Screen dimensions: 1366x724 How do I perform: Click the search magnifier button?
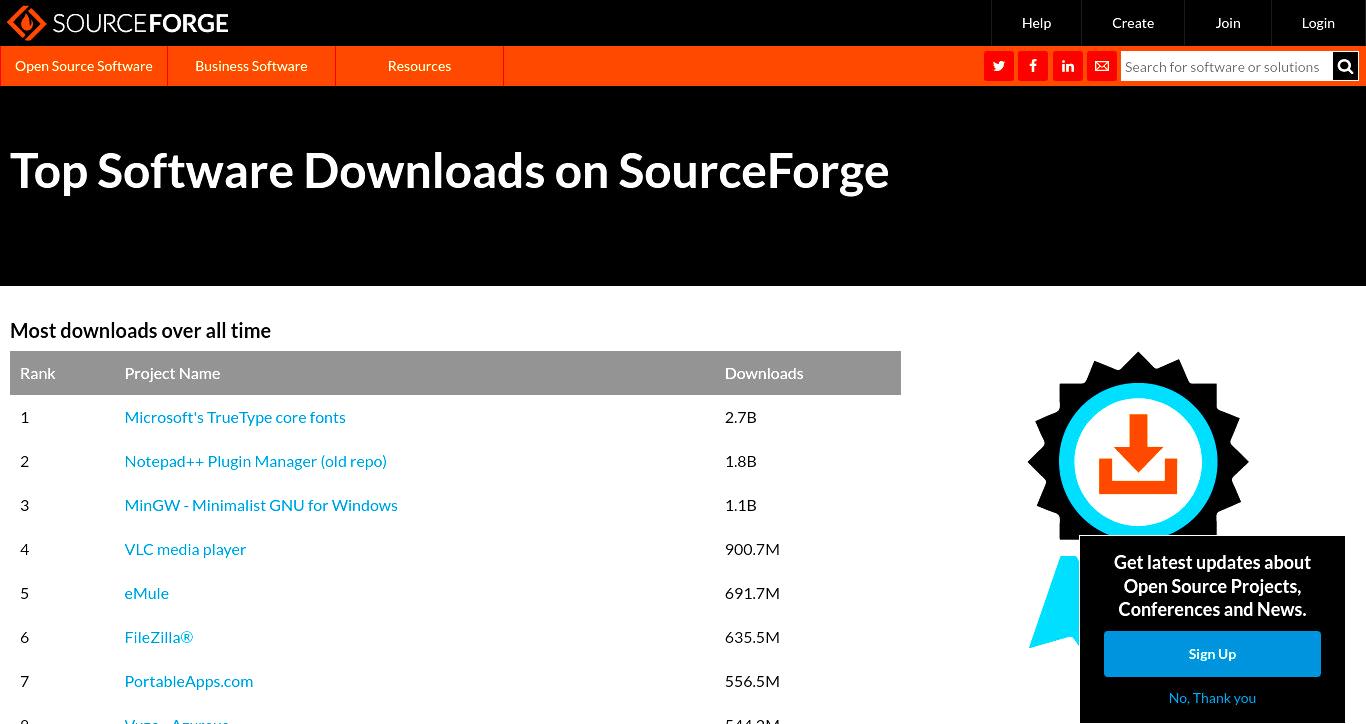1345,66
